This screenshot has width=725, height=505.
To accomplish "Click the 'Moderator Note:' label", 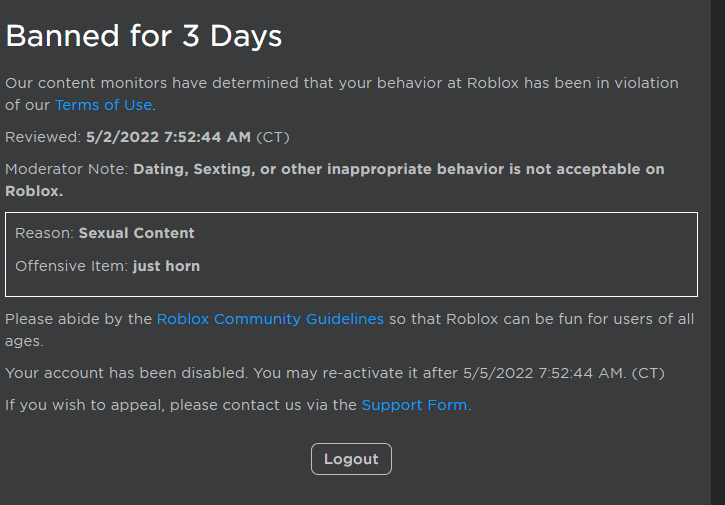I will pyautogui.click(x=66, y=169).
